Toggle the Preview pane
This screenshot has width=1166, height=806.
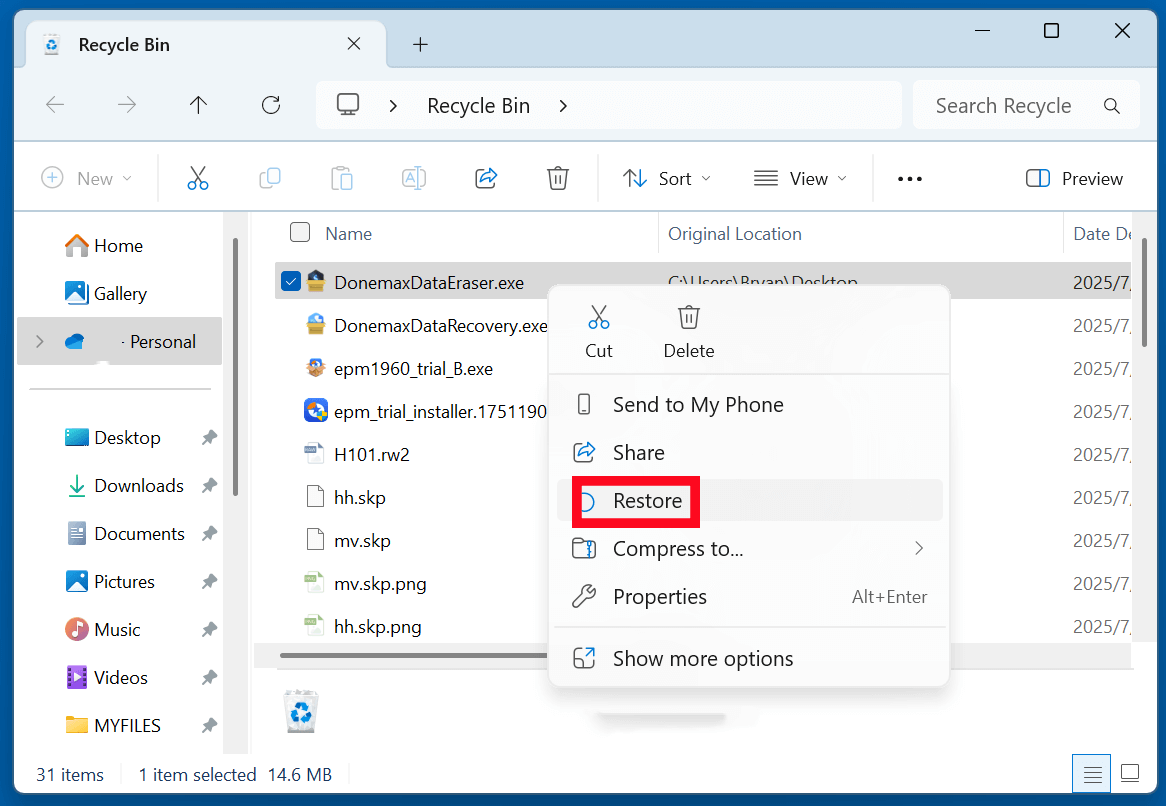pyautogui.click(x=1073, y=177)
